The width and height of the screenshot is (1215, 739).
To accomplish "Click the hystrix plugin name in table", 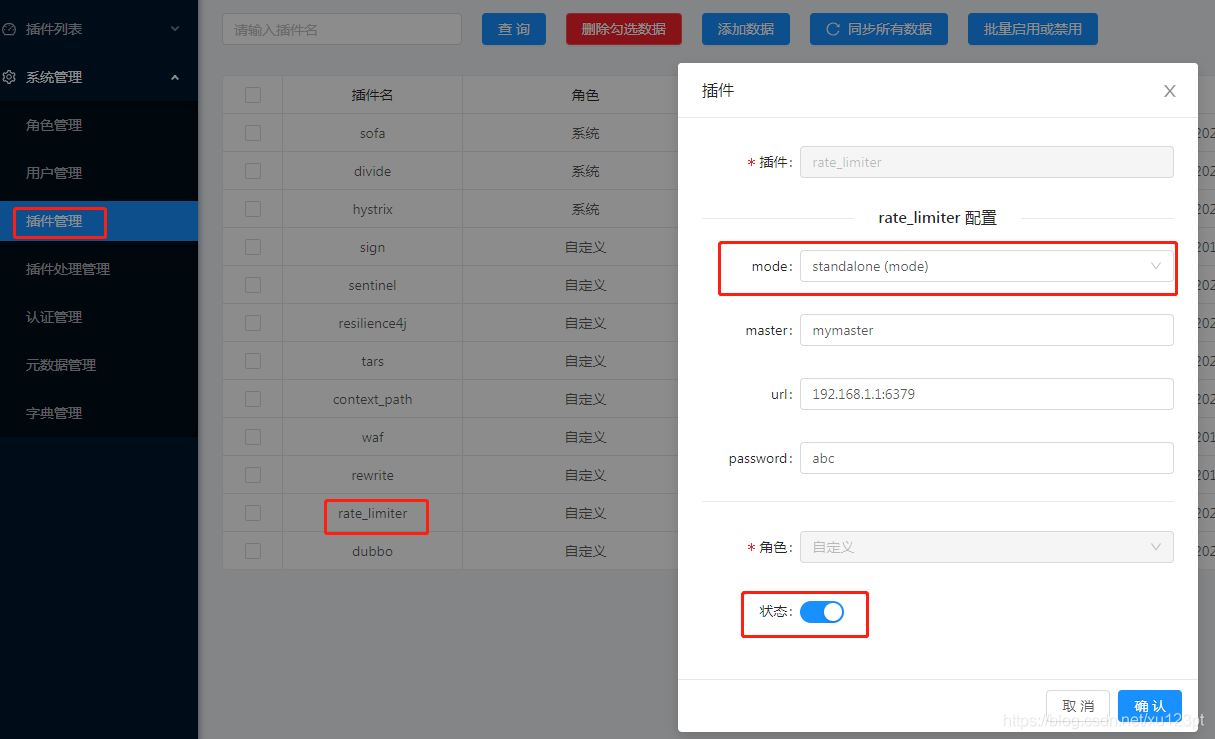I will tap(373, 209).
